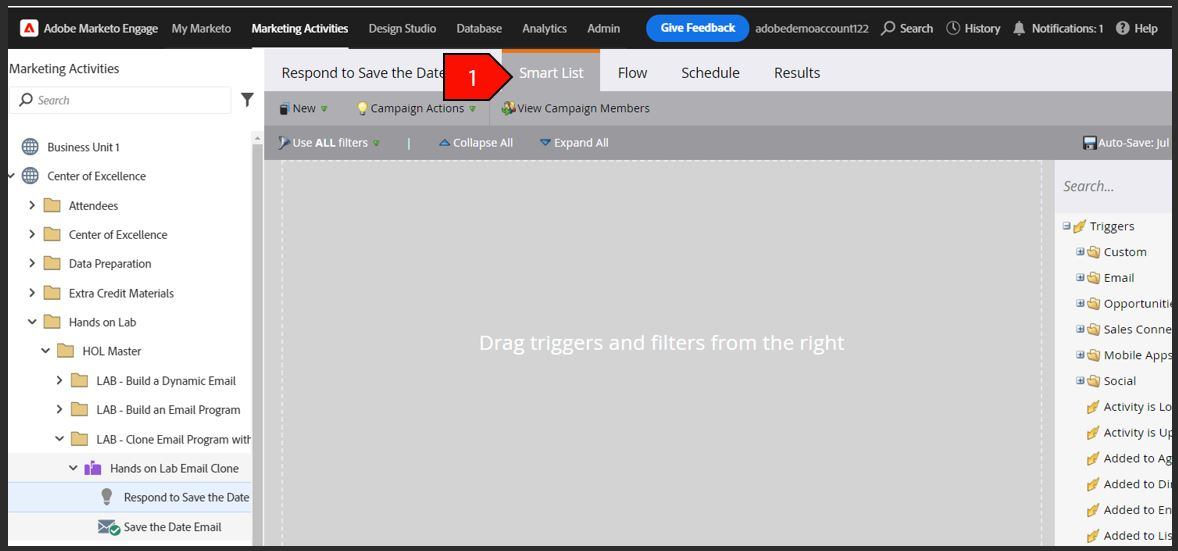
Task: Click the Social triggers folder icon
Action: coord(1093,380)
